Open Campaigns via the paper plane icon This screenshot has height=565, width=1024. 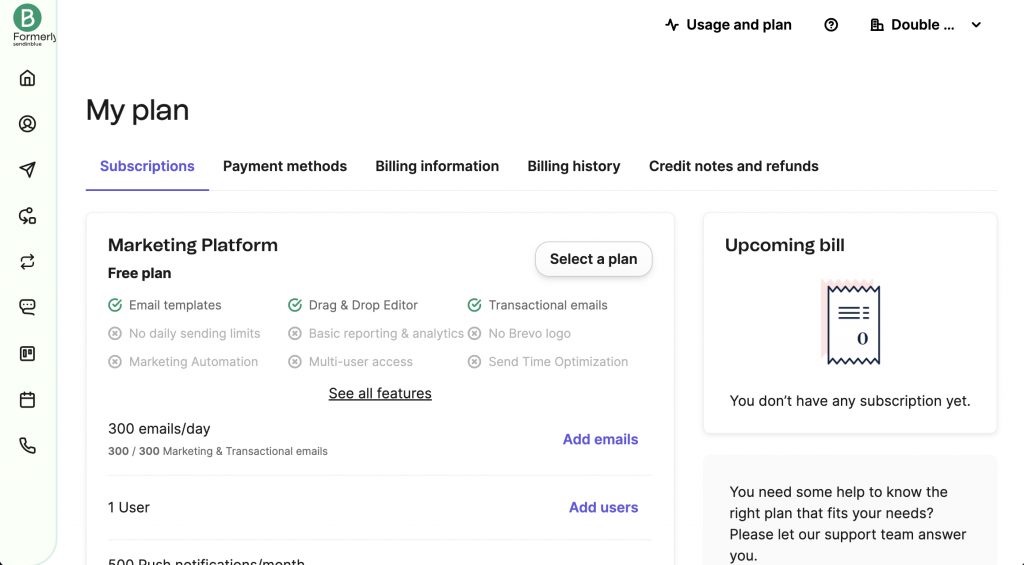point(28,170)
